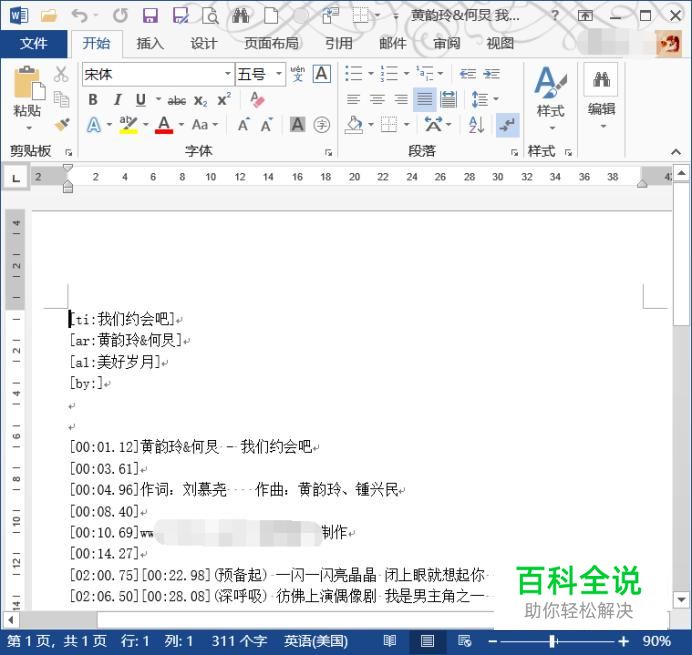Expand the Line Spacing dropdown arrow

(496, 99)
